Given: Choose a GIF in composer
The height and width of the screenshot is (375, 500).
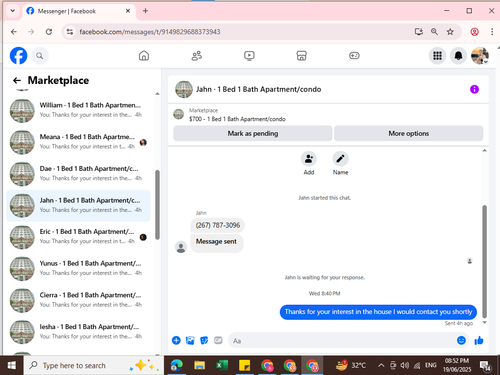Looking at the screenshot, I should (218, 340).
